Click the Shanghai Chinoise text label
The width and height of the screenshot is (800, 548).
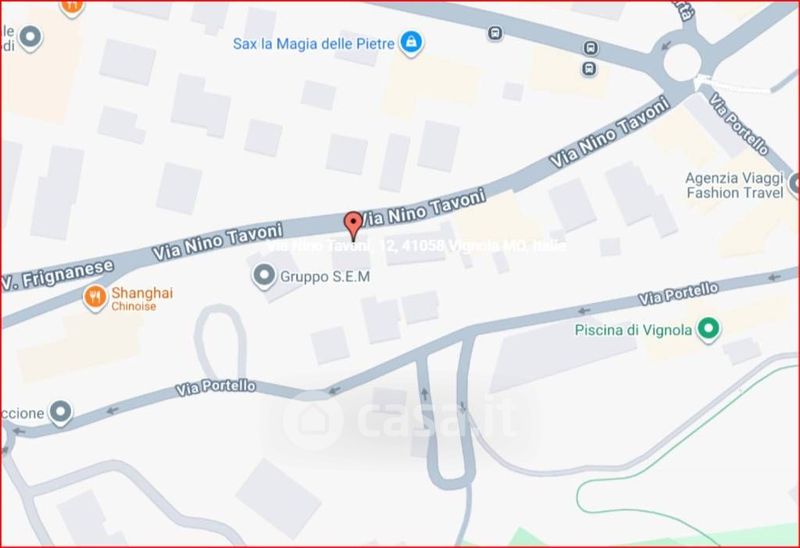142,299
